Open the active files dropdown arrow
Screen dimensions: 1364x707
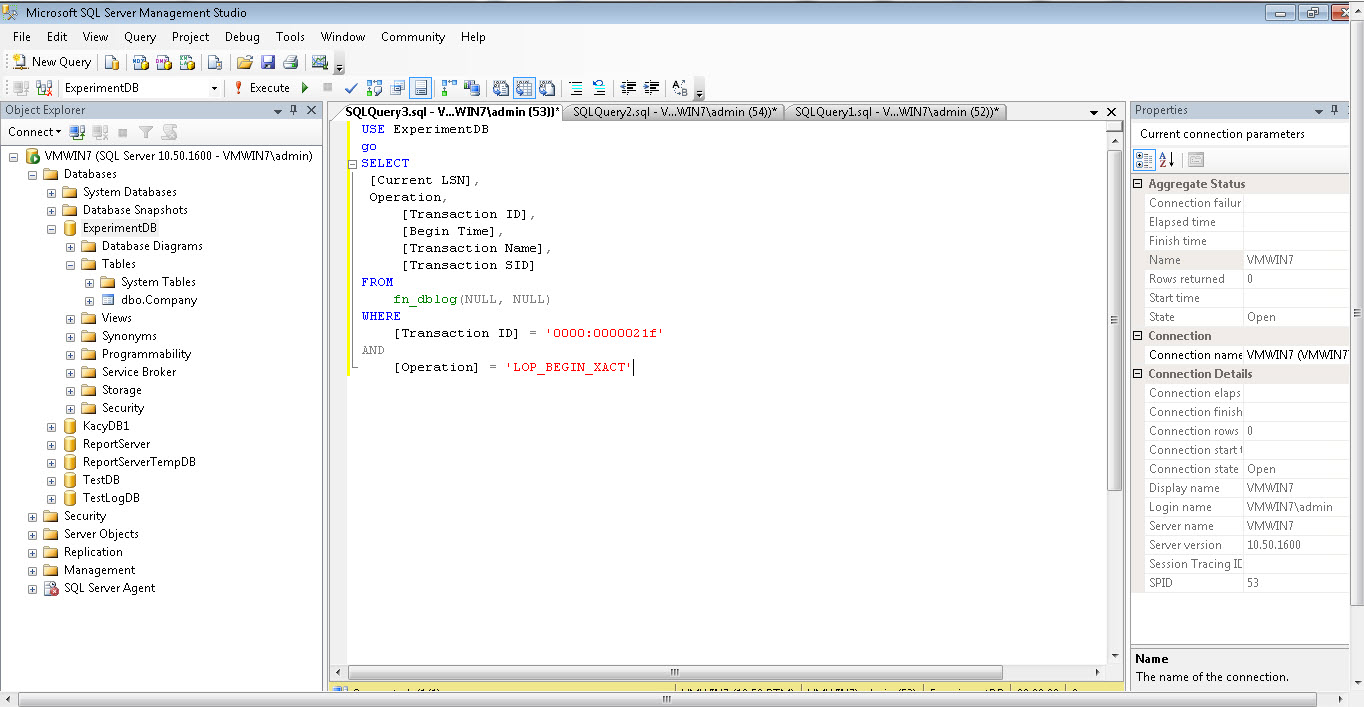click(x=1092, y=112)
